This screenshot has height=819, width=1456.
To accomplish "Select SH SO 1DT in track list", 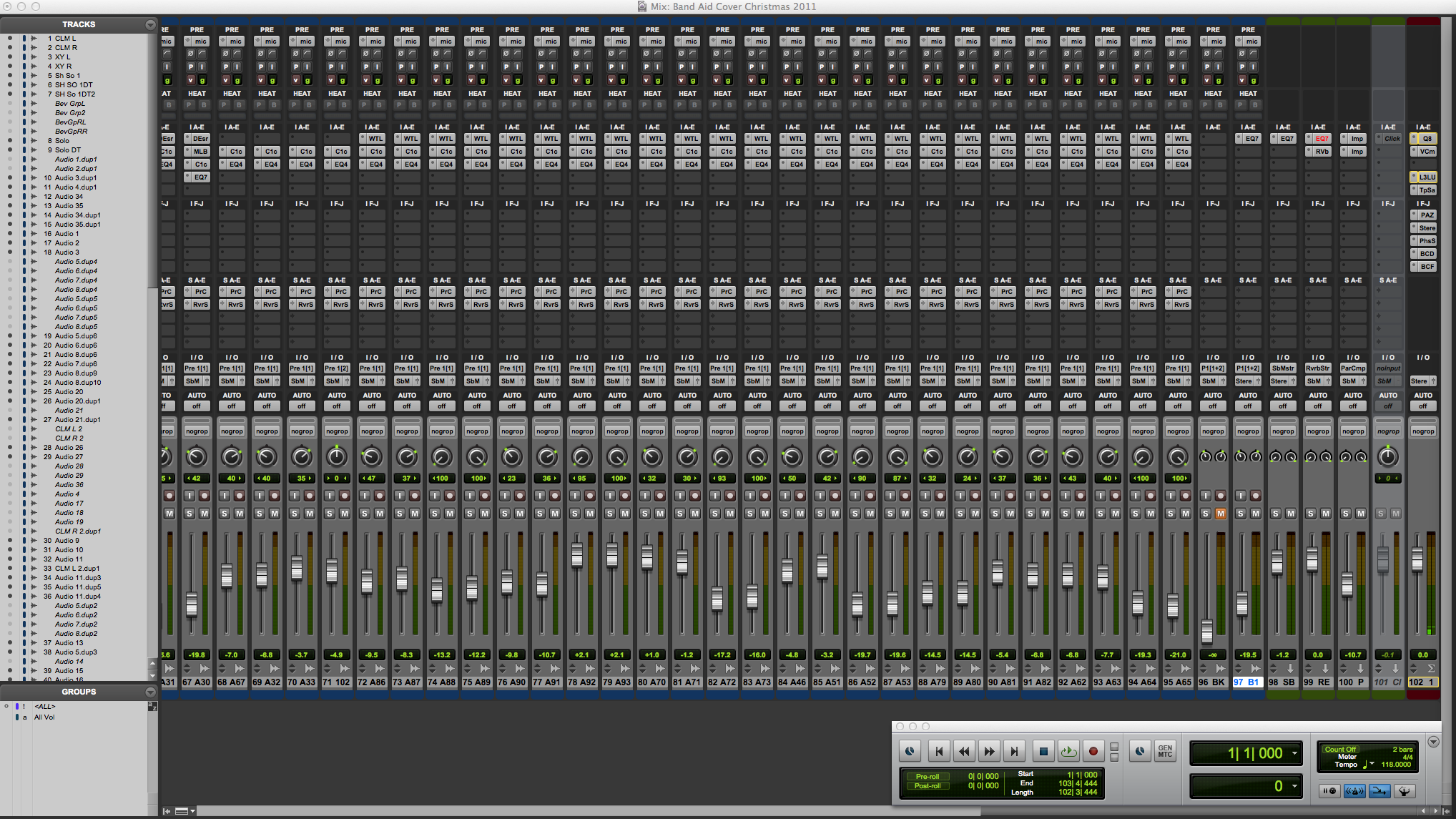I will (74, 85).
